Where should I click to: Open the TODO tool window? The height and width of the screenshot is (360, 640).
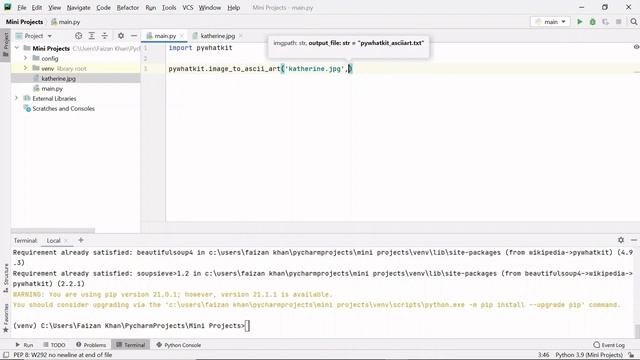pyautogui.click(x=54, y=345)
